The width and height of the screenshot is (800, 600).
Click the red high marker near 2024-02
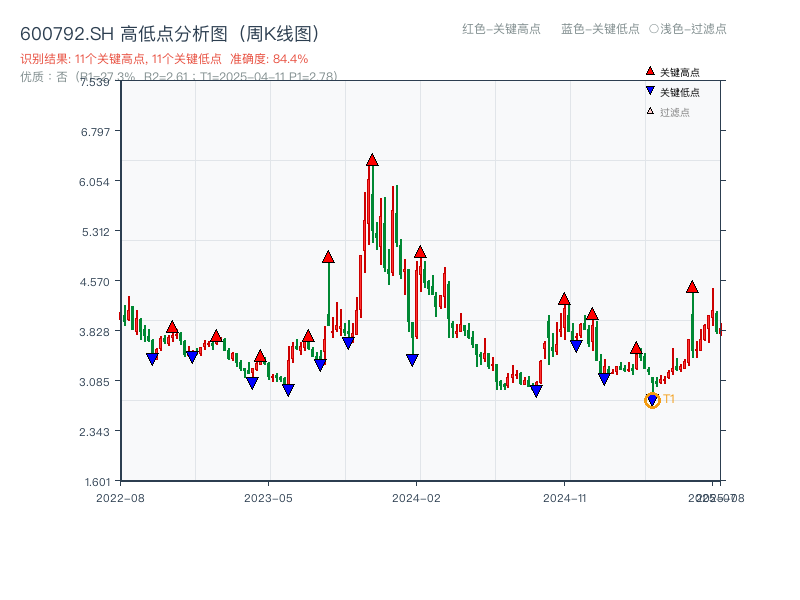(421, 251)
